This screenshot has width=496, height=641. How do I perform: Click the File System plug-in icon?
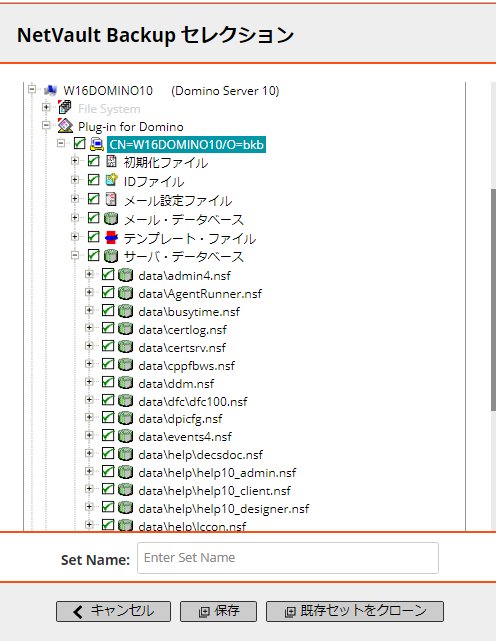point(65,108)
